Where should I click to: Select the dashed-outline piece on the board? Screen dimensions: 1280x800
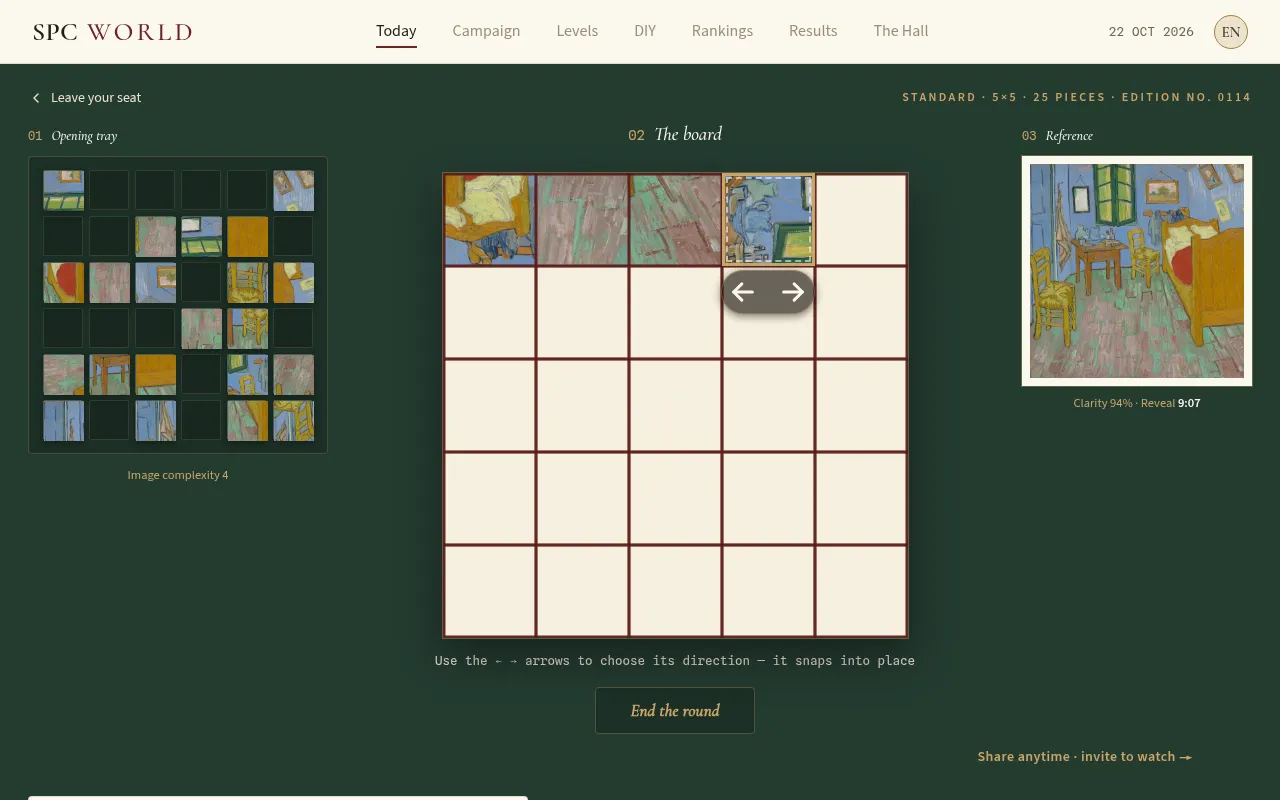tap(768, 220)
